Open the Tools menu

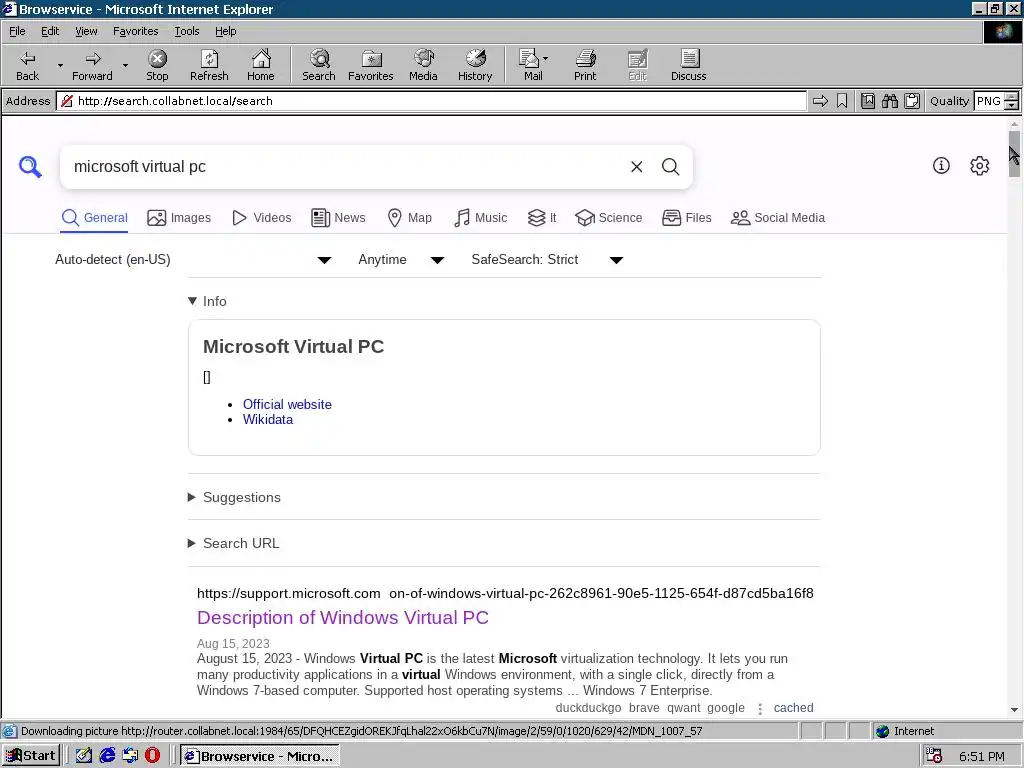[x=186, y=31]
